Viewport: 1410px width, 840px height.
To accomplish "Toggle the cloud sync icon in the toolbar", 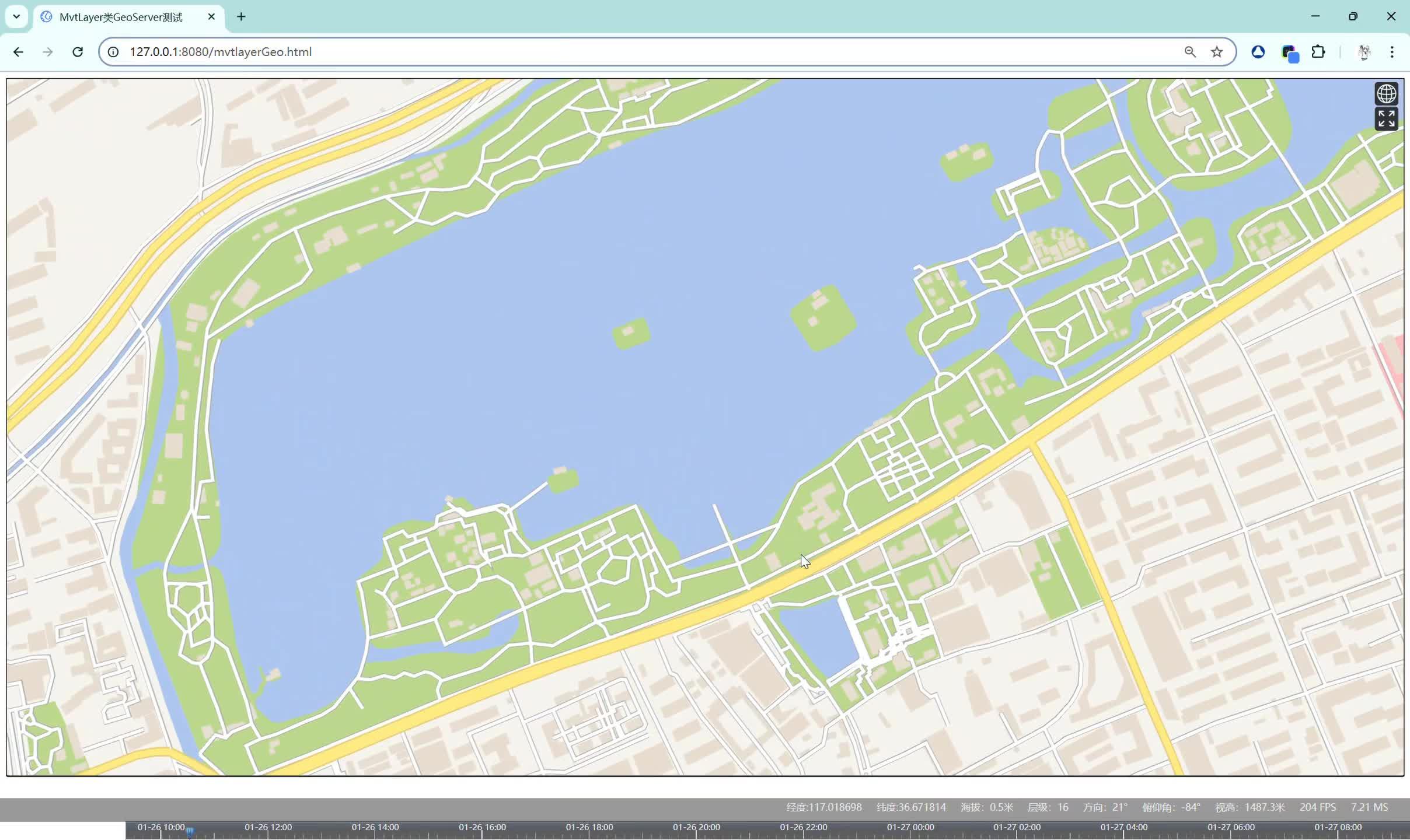I will pos(1259,52).
